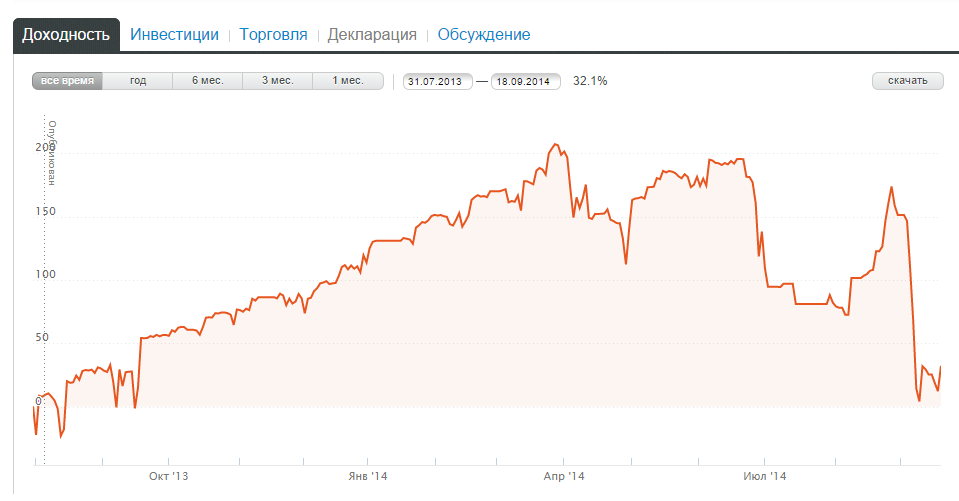Switch to the Обсуждение tab

point(484,34)
